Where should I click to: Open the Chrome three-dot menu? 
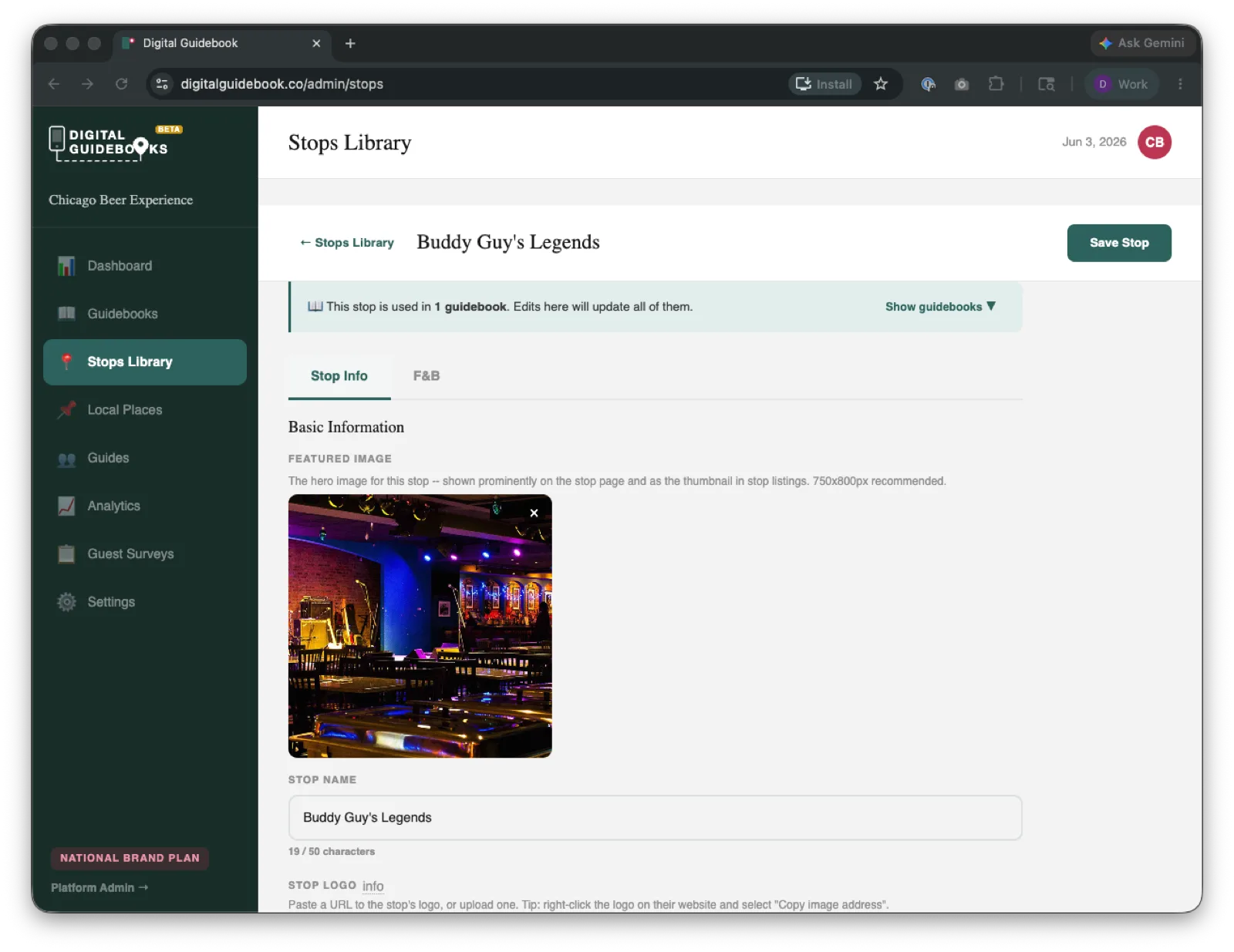(x=1180, y=84)
